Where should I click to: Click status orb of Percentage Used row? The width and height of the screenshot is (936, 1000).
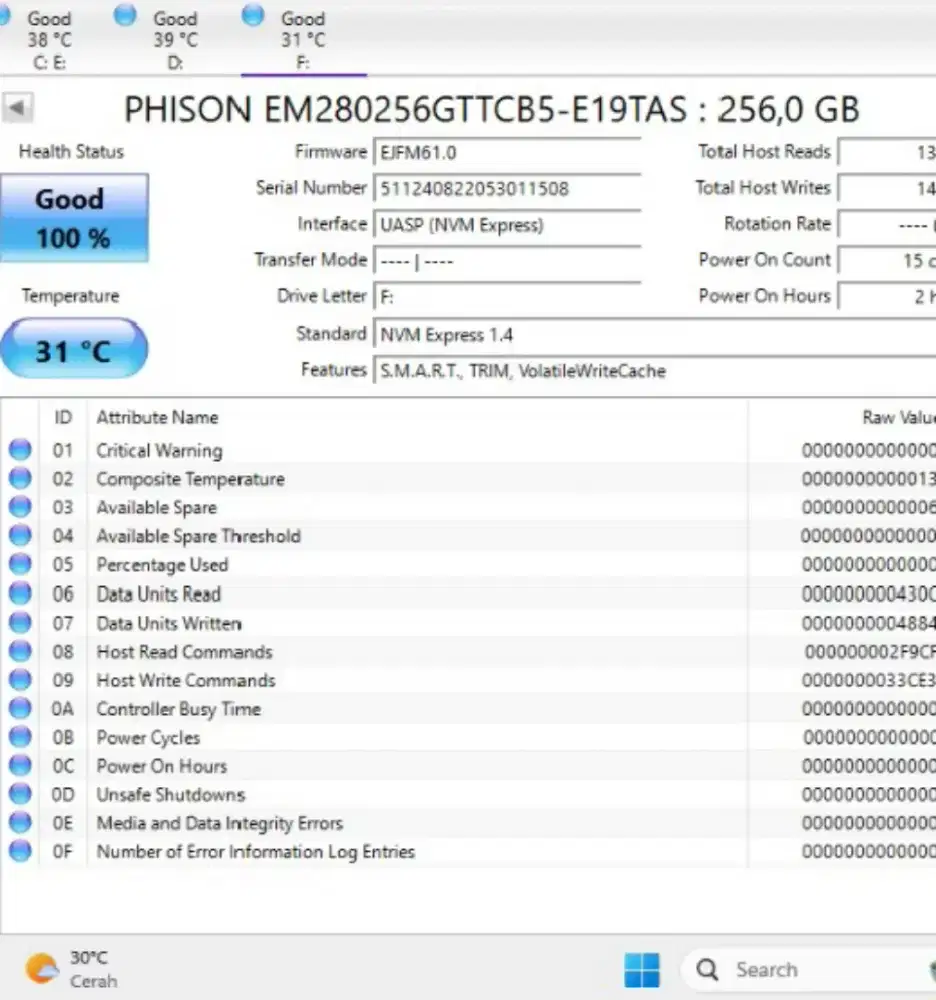[20, 564]
